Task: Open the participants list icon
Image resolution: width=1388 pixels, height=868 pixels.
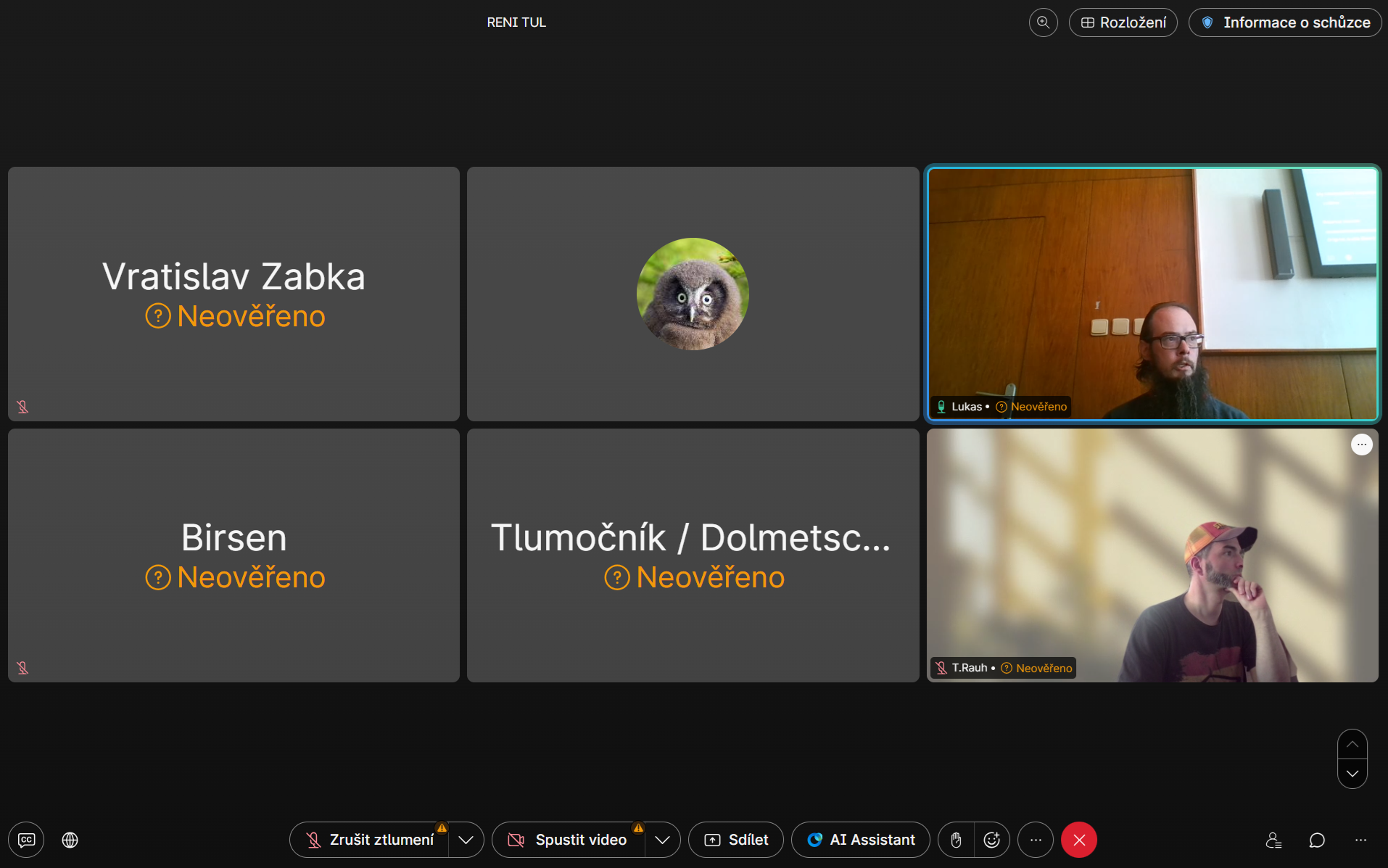Action: [1273, 840]
